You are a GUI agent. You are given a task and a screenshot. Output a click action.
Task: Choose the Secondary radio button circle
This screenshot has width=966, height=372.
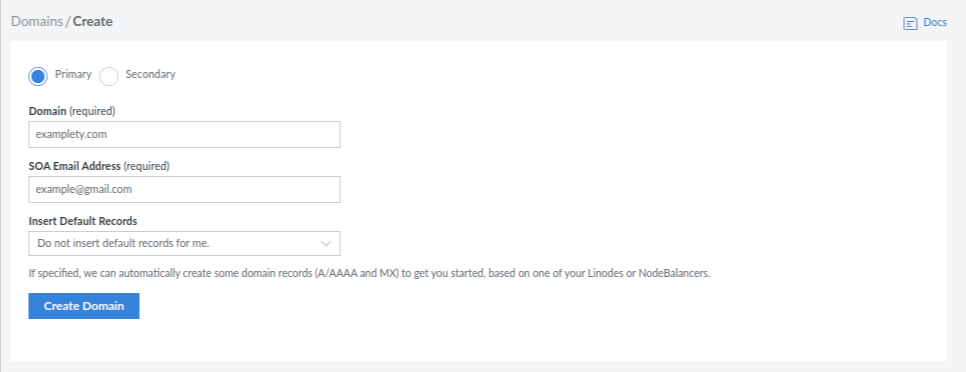pos(109,76)
